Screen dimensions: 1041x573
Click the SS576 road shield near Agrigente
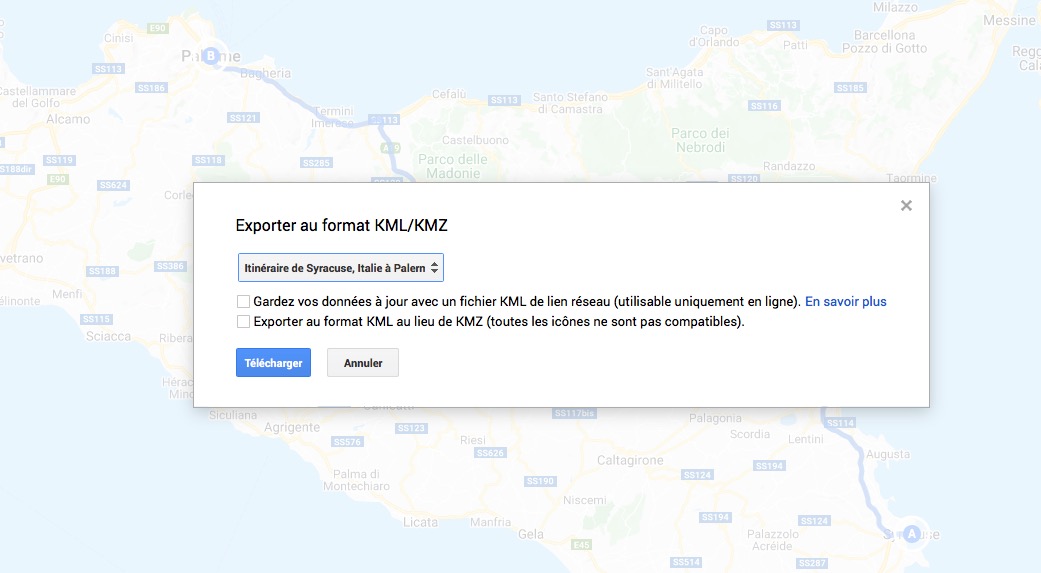tap(347, 441)
